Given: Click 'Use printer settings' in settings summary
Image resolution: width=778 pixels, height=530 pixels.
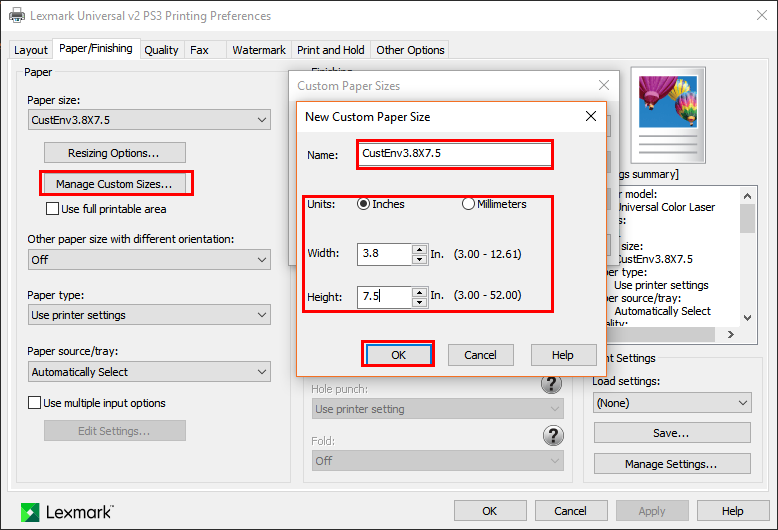Looking at the screenshot, I should click(661, 285).
